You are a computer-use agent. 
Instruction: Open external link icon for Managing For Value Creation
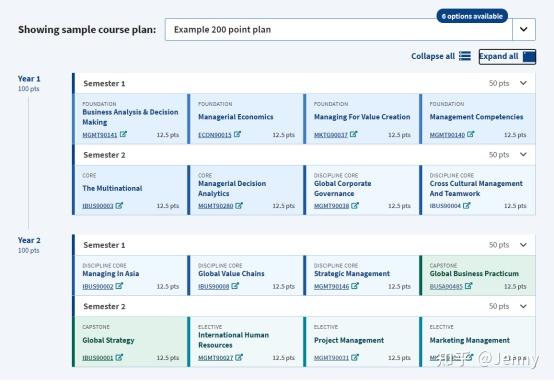354,134
